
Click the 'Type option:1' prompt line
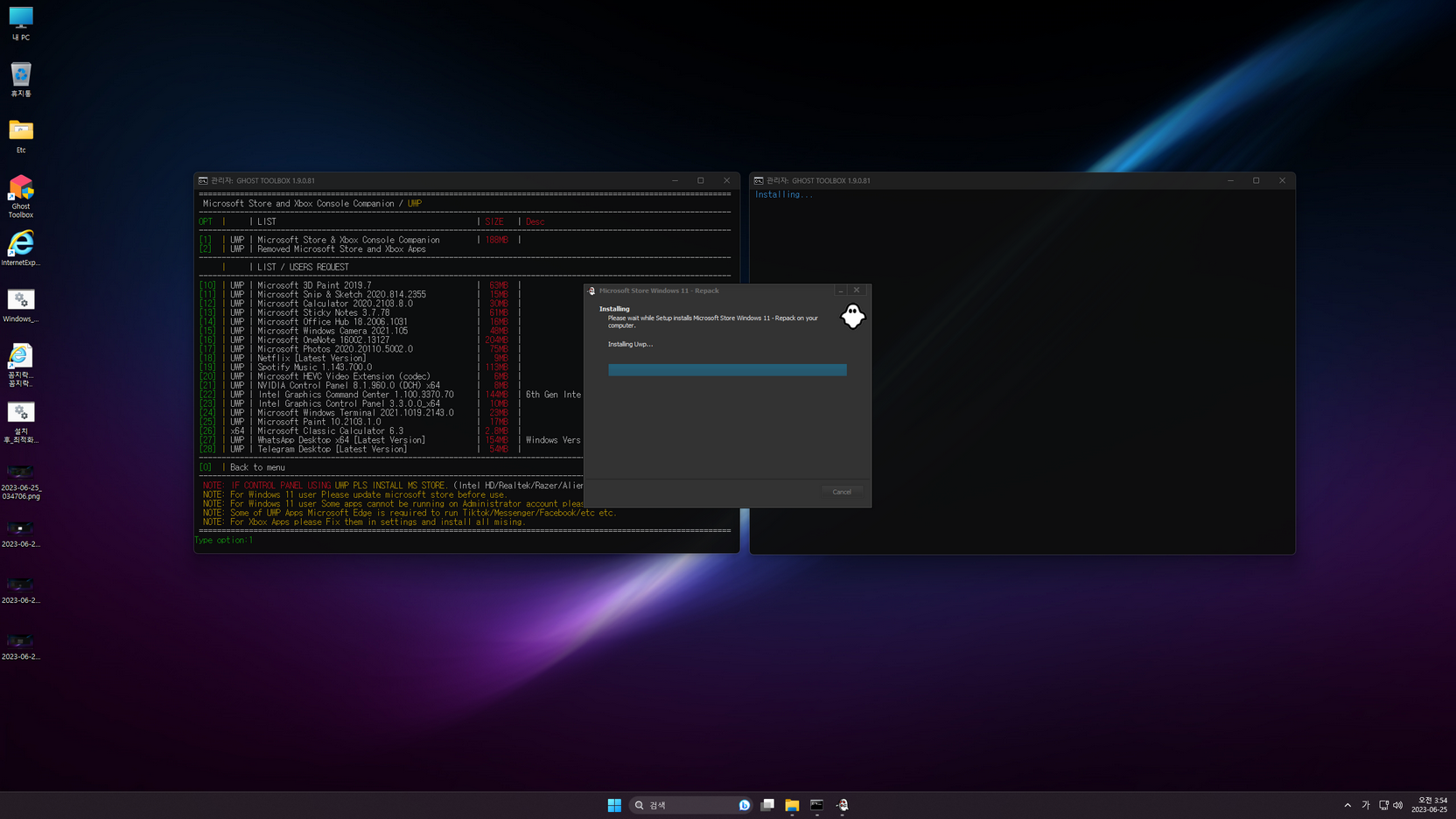224,540
